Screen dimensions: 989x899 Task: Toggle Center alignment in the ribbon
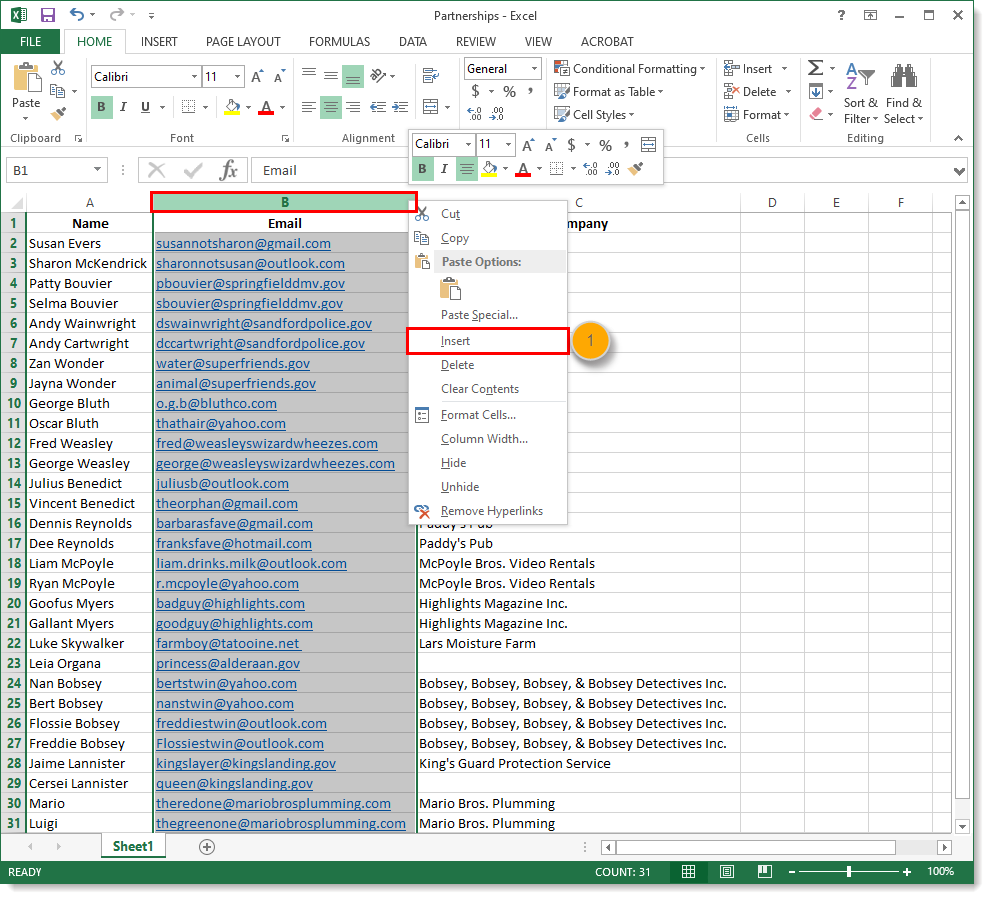click(331, 107)
